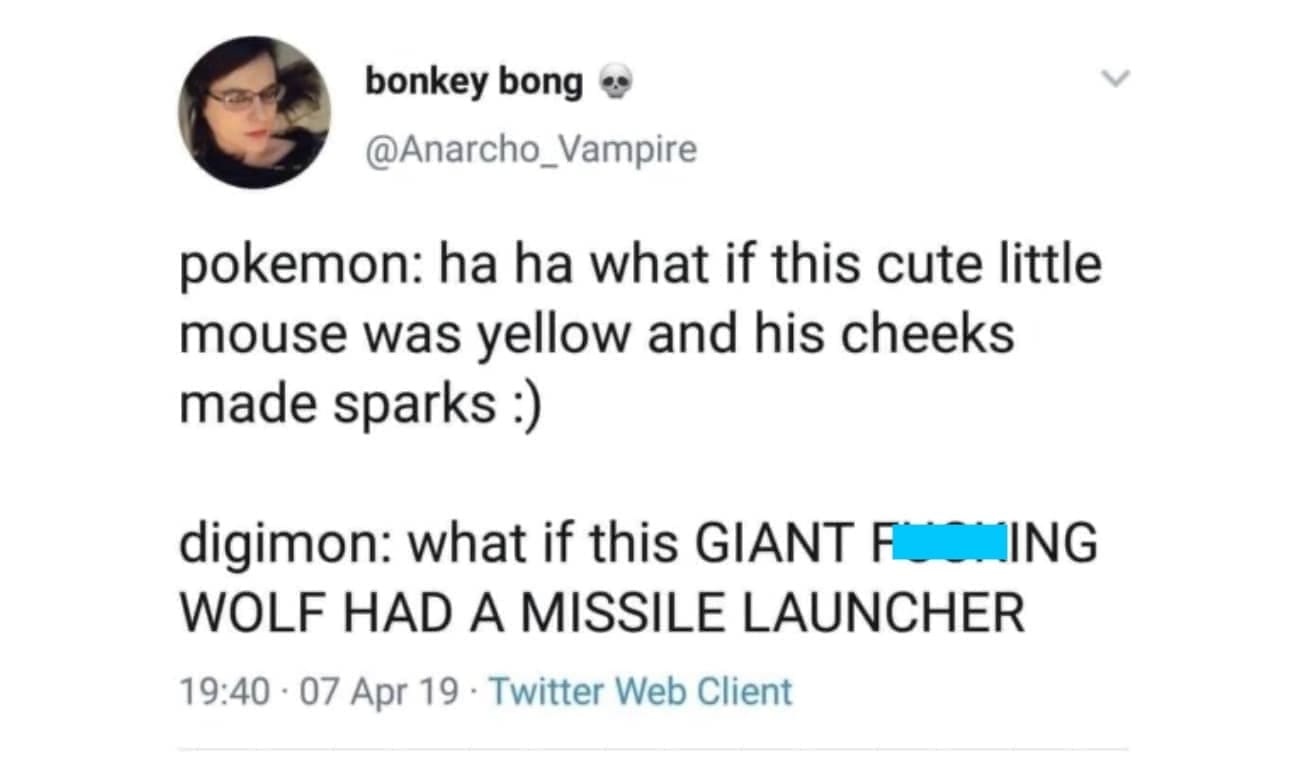Click the blue censor bar
This screenshot has width=1294, height=774.
tap(942, 544)
